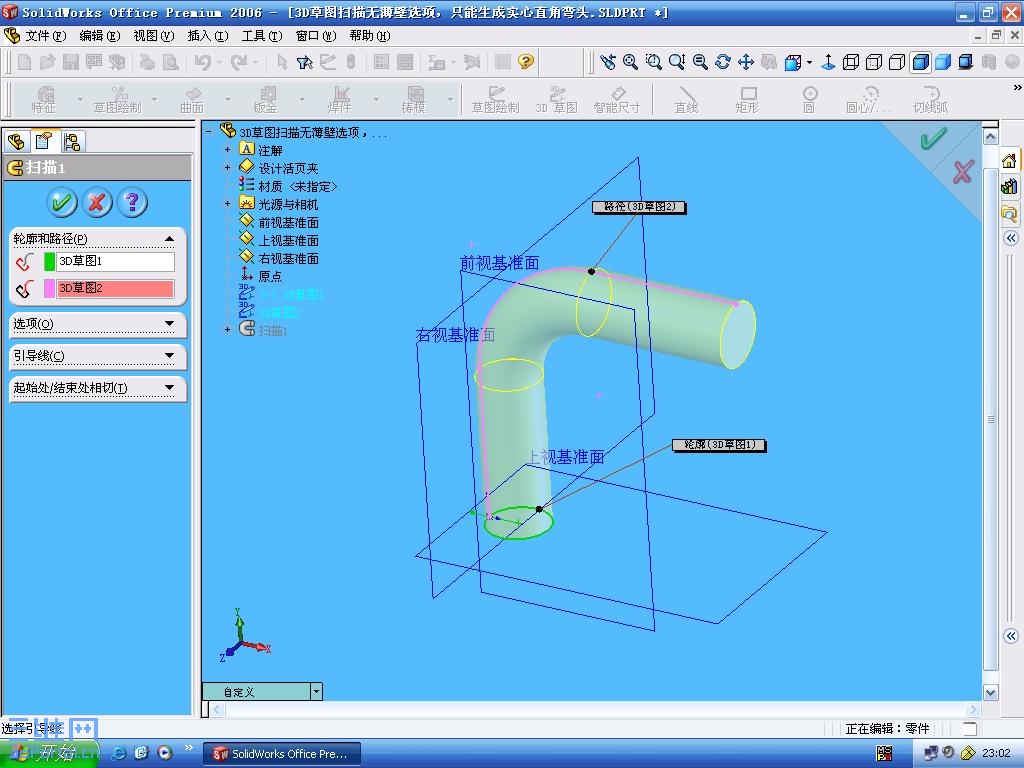The width and height of the screenshot is (1024, 768).
Task: Open the 帮助 menu
Action: click(370, 35)
